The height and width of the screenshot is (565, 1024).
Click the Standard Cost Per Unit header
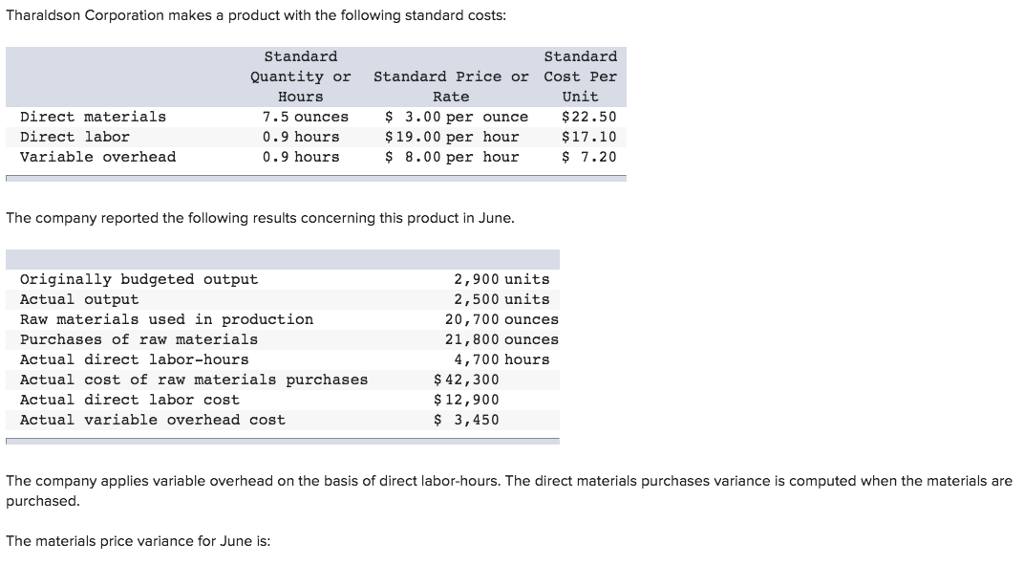(580, 76)
